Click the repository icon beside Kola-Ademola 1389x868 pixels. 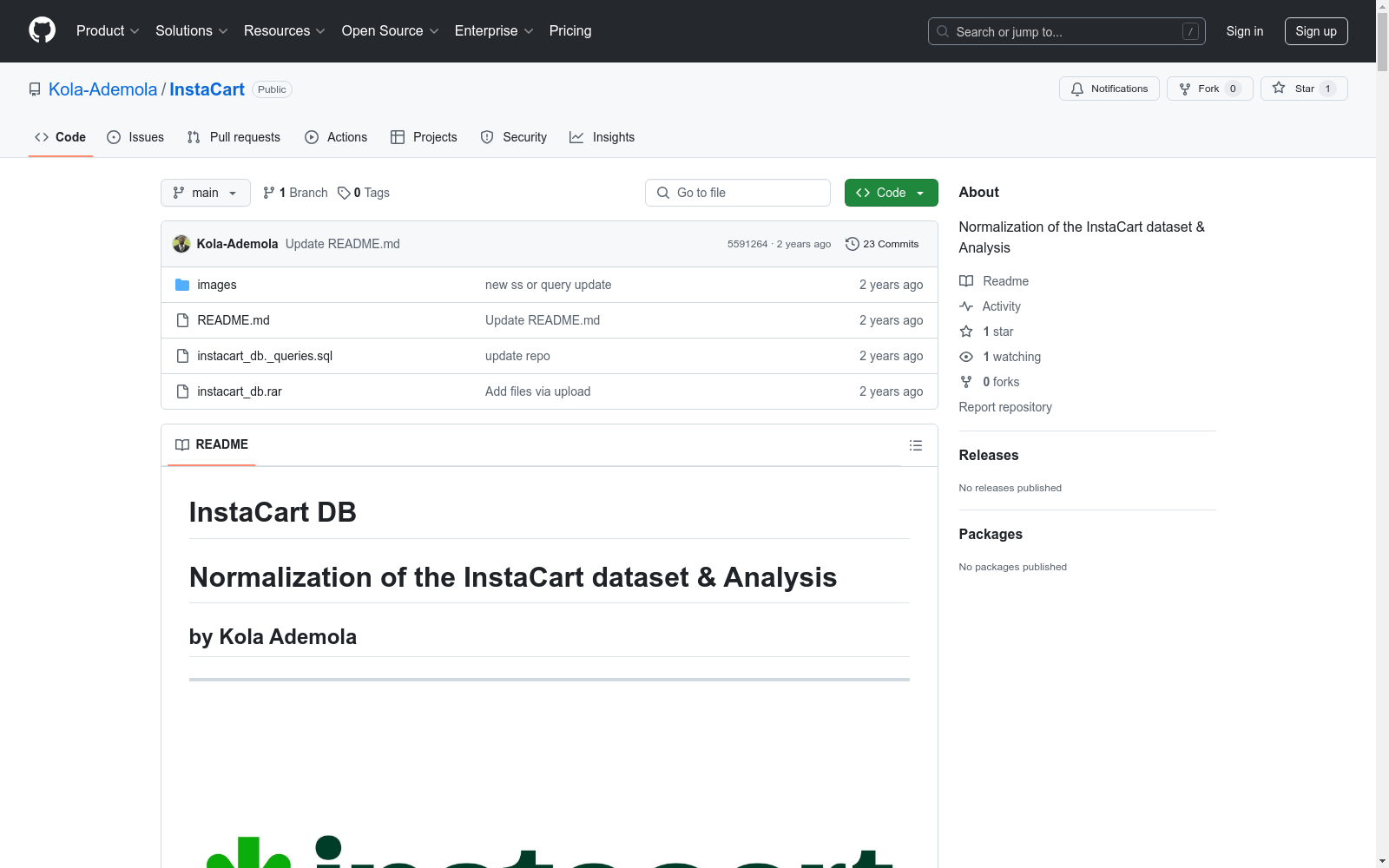35,89
